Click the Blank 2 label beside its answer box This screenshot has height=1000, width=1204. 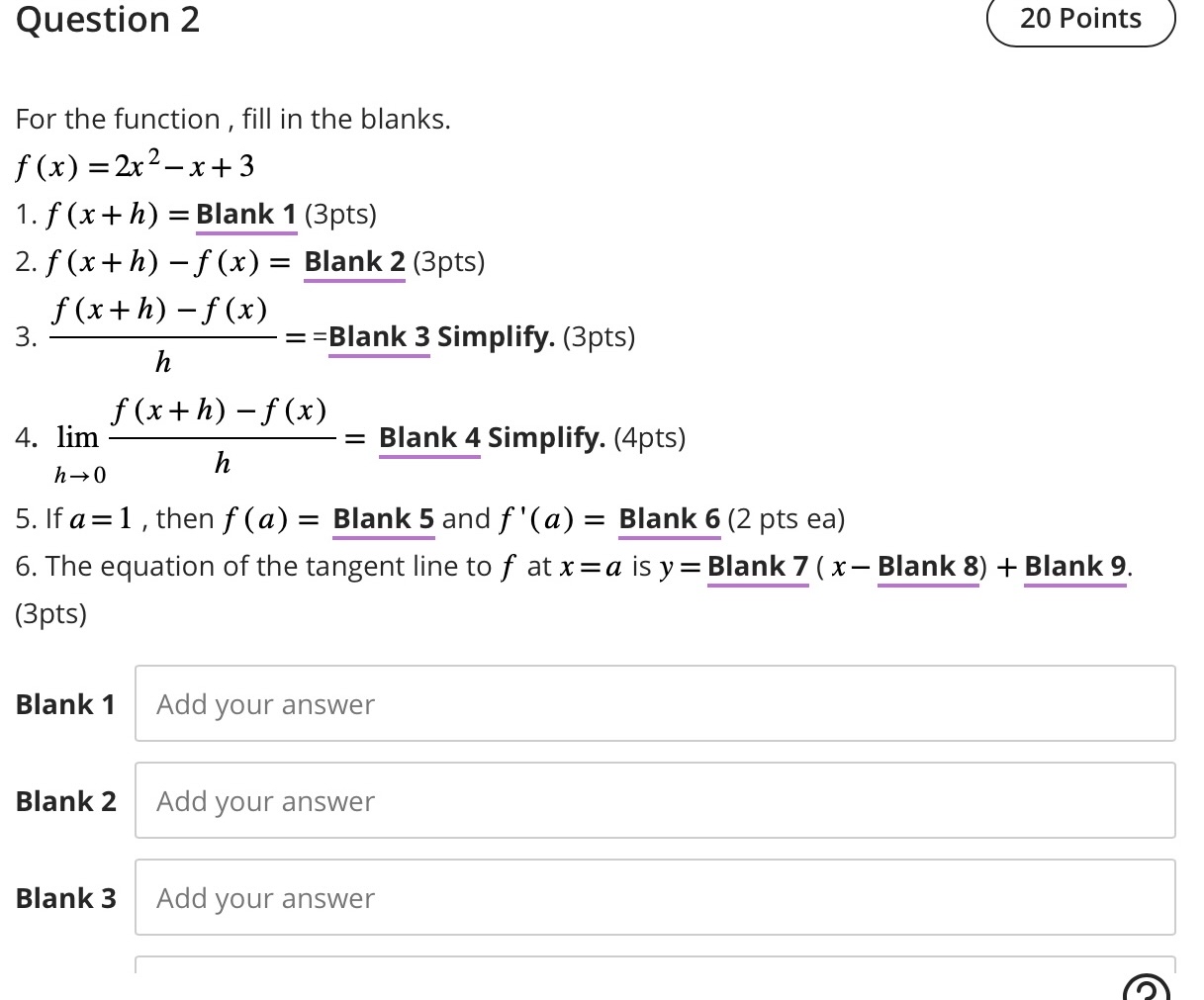65,800
